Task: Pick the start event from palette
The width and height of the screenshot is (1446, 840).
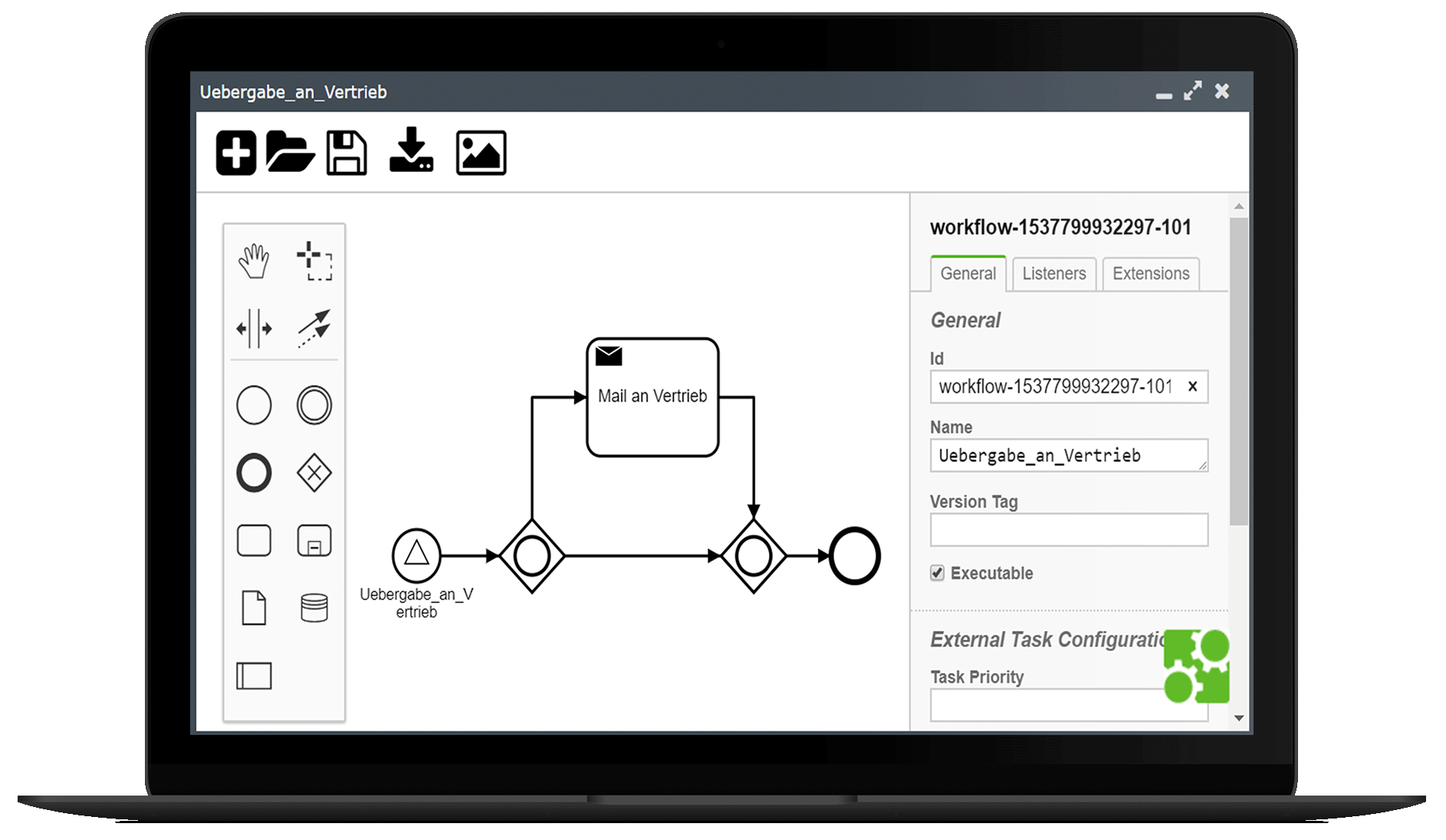Action: click(x=254, y=405)
